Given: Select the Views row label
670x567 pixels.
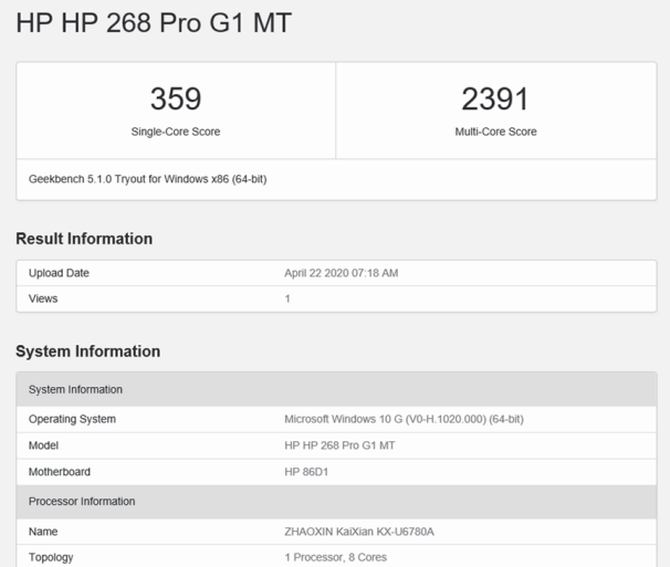Looking at the screenshot, I should pyautogui.click(x=43, y=298).
